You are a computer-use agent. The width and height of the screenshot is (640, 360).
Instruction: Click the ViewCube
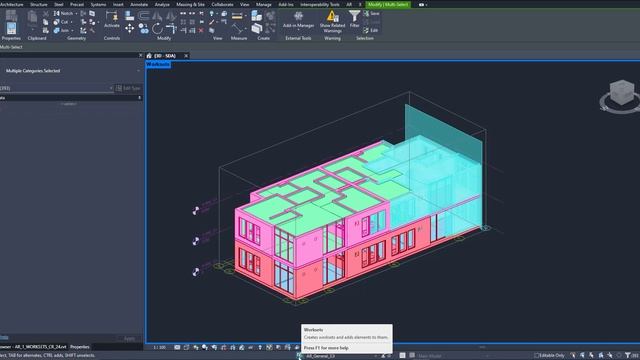pos(621,93)
